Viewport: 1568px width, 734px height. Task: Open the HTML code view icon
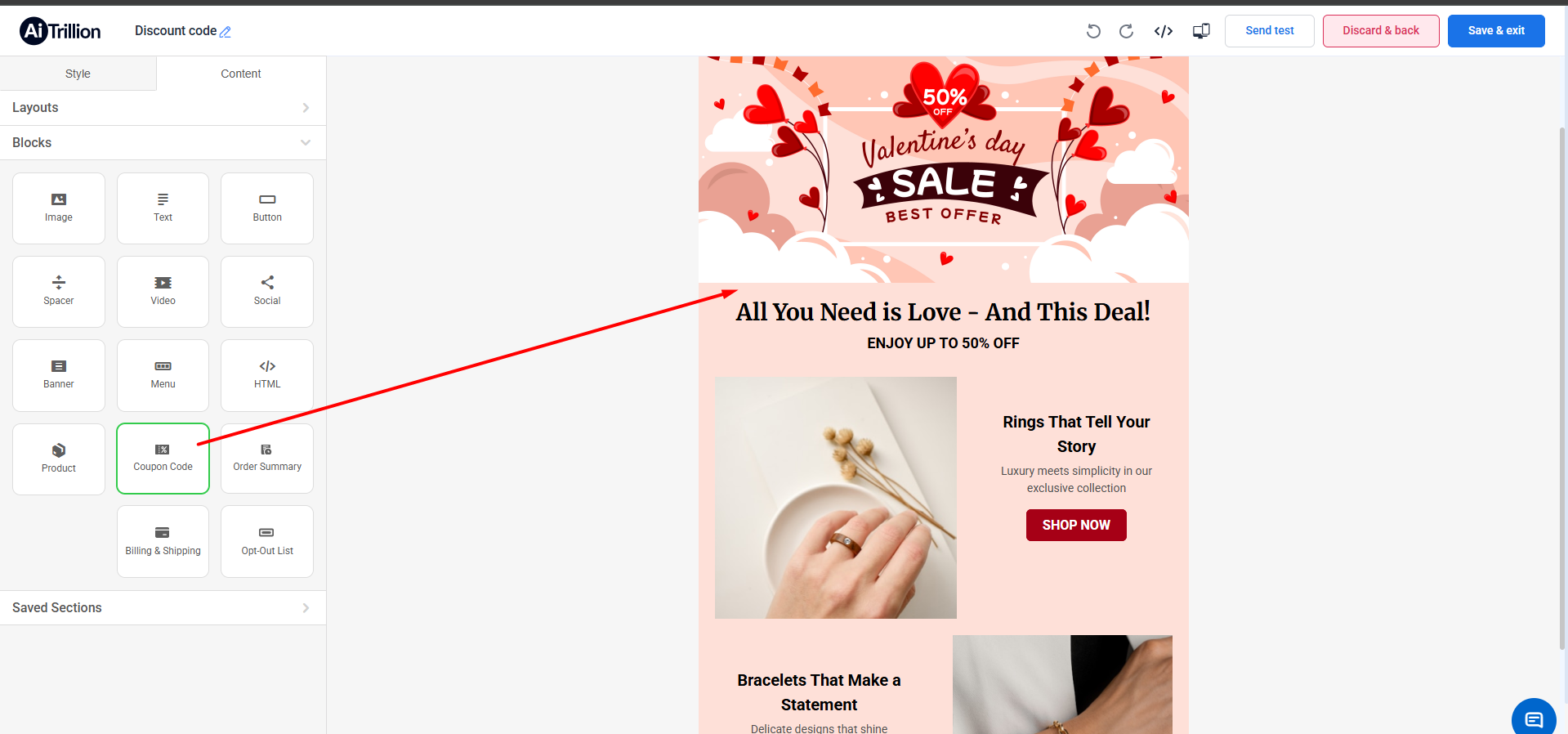pos(1164,31)
